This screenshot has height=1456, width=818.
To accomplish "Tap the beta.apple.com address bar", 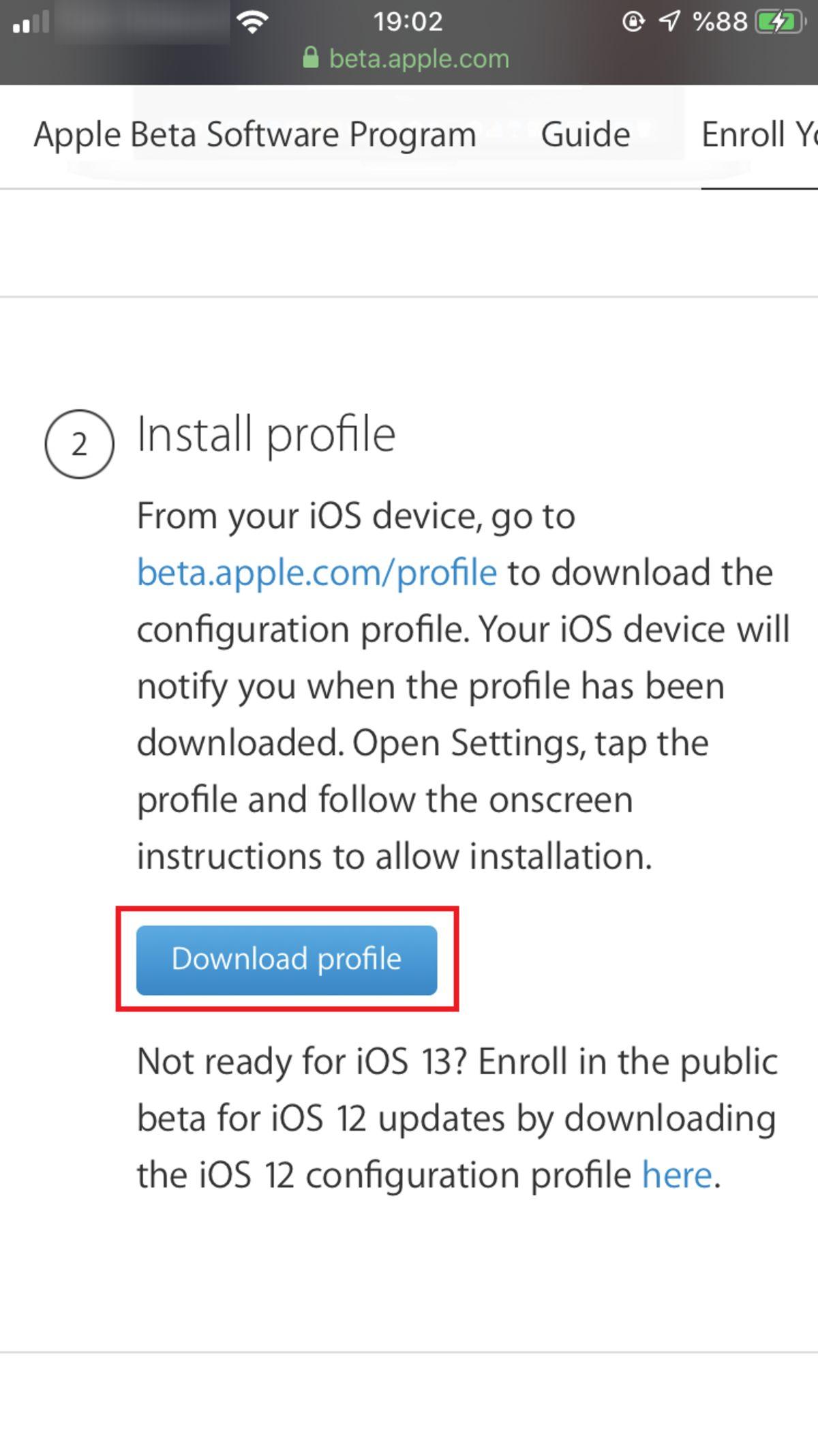I will [418, 58].
